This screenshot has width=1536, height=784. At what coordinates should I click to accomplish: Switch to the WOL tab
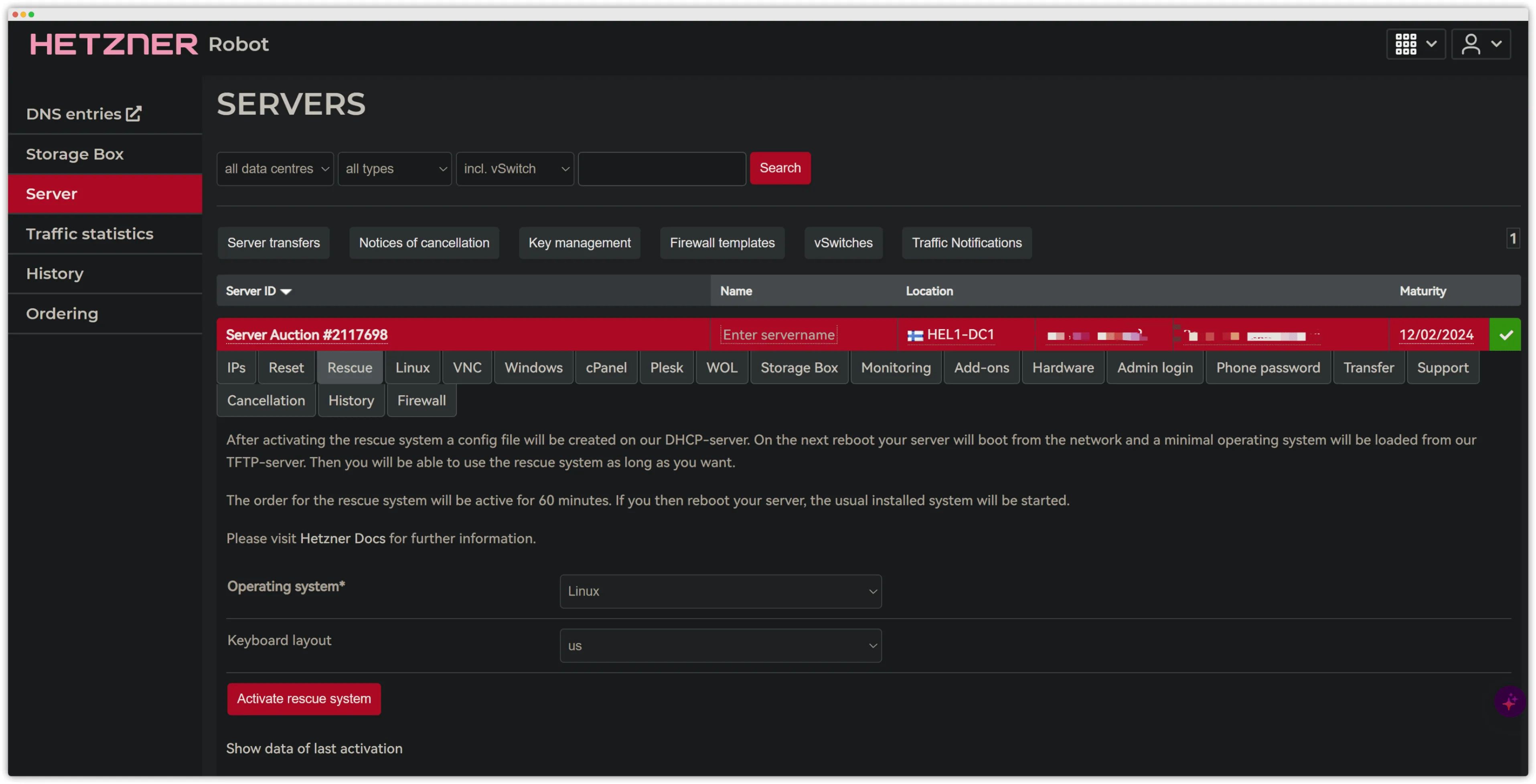click(x=721, y=368)
